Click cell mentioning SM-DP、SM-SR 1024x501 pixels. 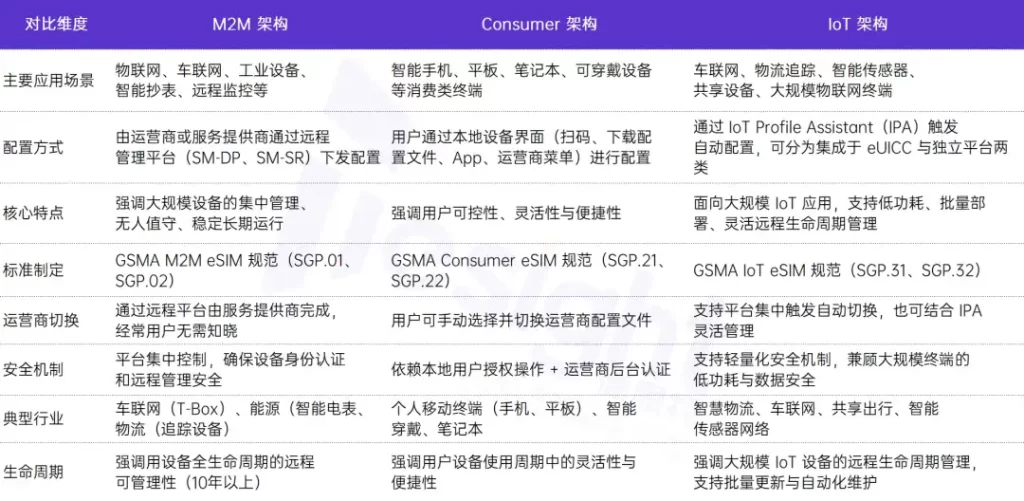click(248, 148)
